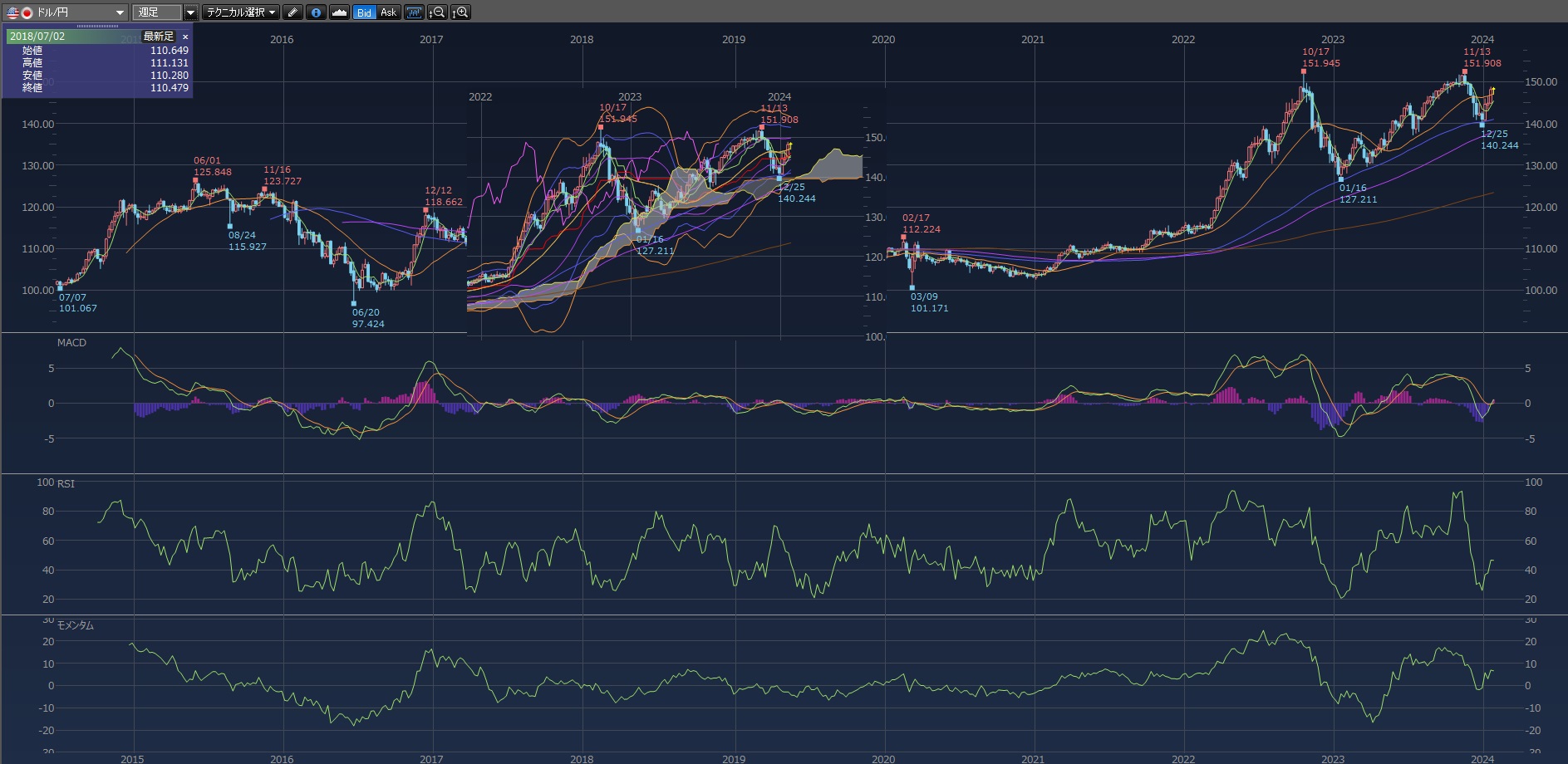Open the テクニカル選択 indicator menu

[x=241, y=12]
